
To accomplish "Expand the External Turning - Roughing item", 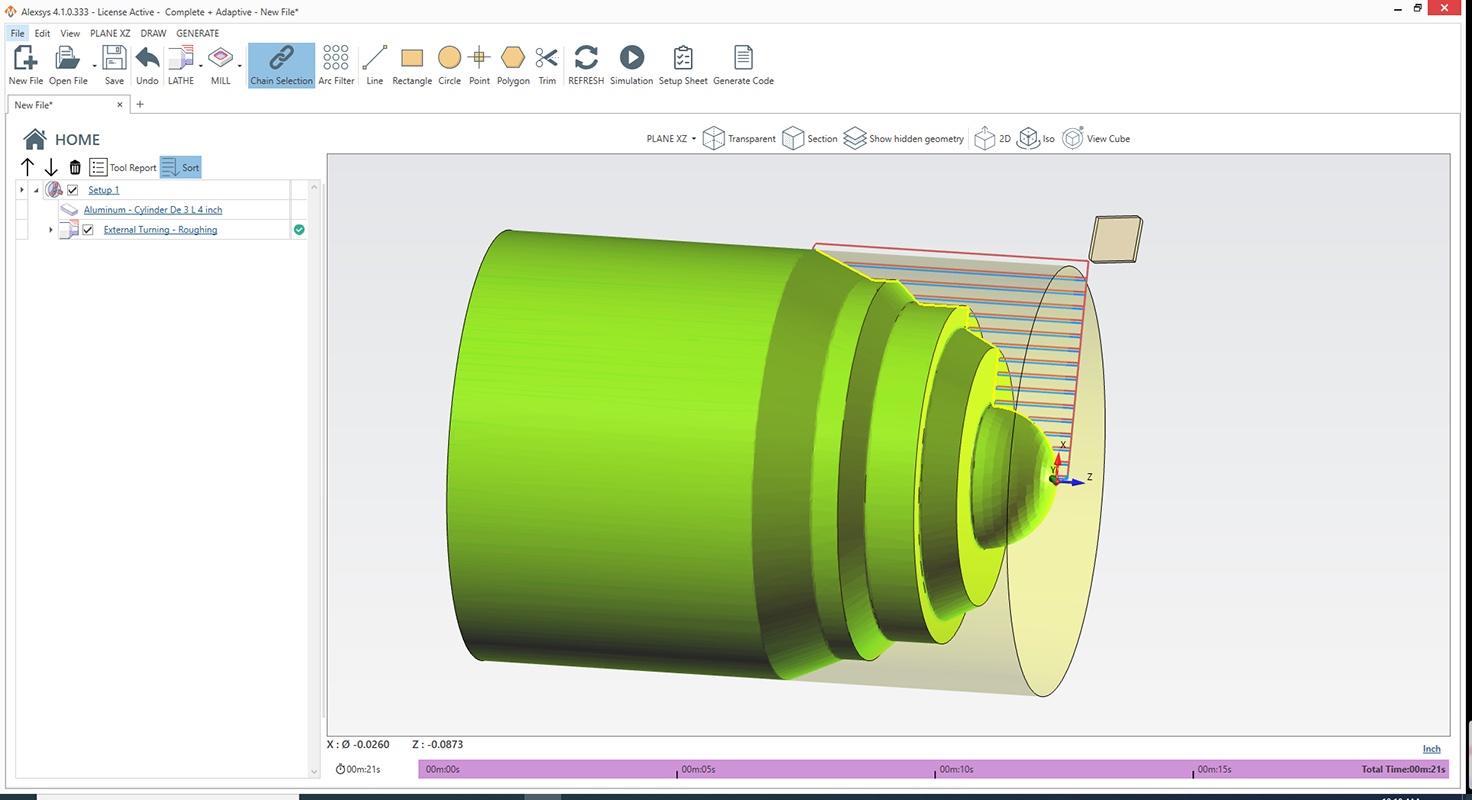I will (x=51, y=230).
